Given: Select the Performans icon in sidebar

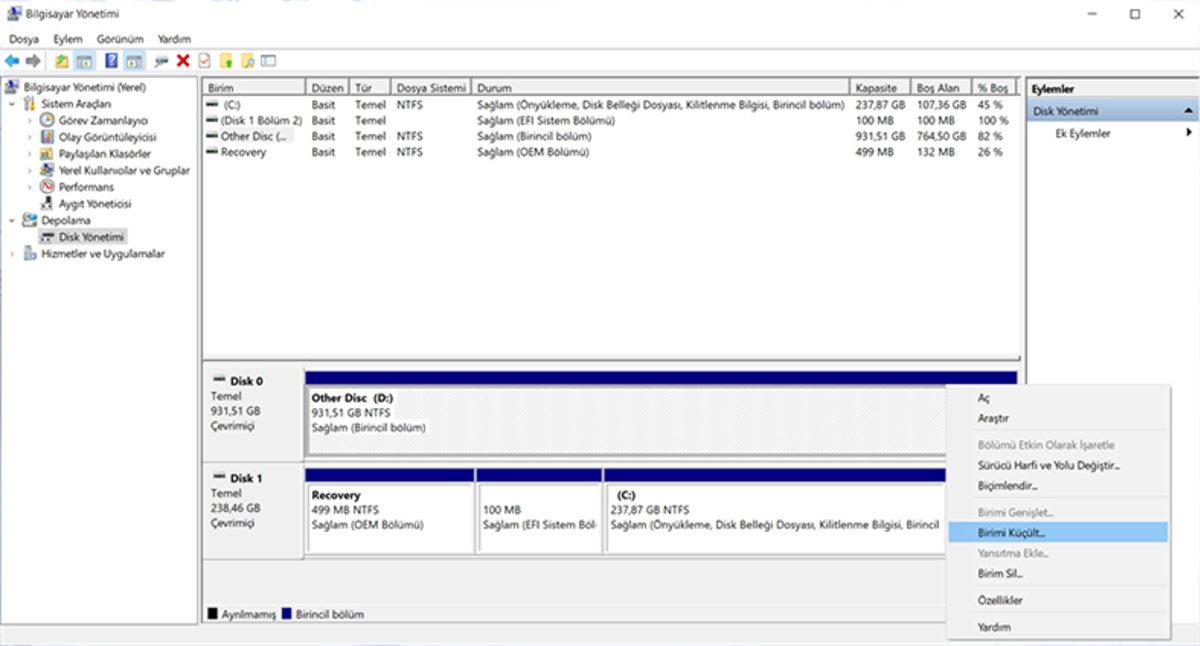Looking at the screenshot, I should click(48, 187).
